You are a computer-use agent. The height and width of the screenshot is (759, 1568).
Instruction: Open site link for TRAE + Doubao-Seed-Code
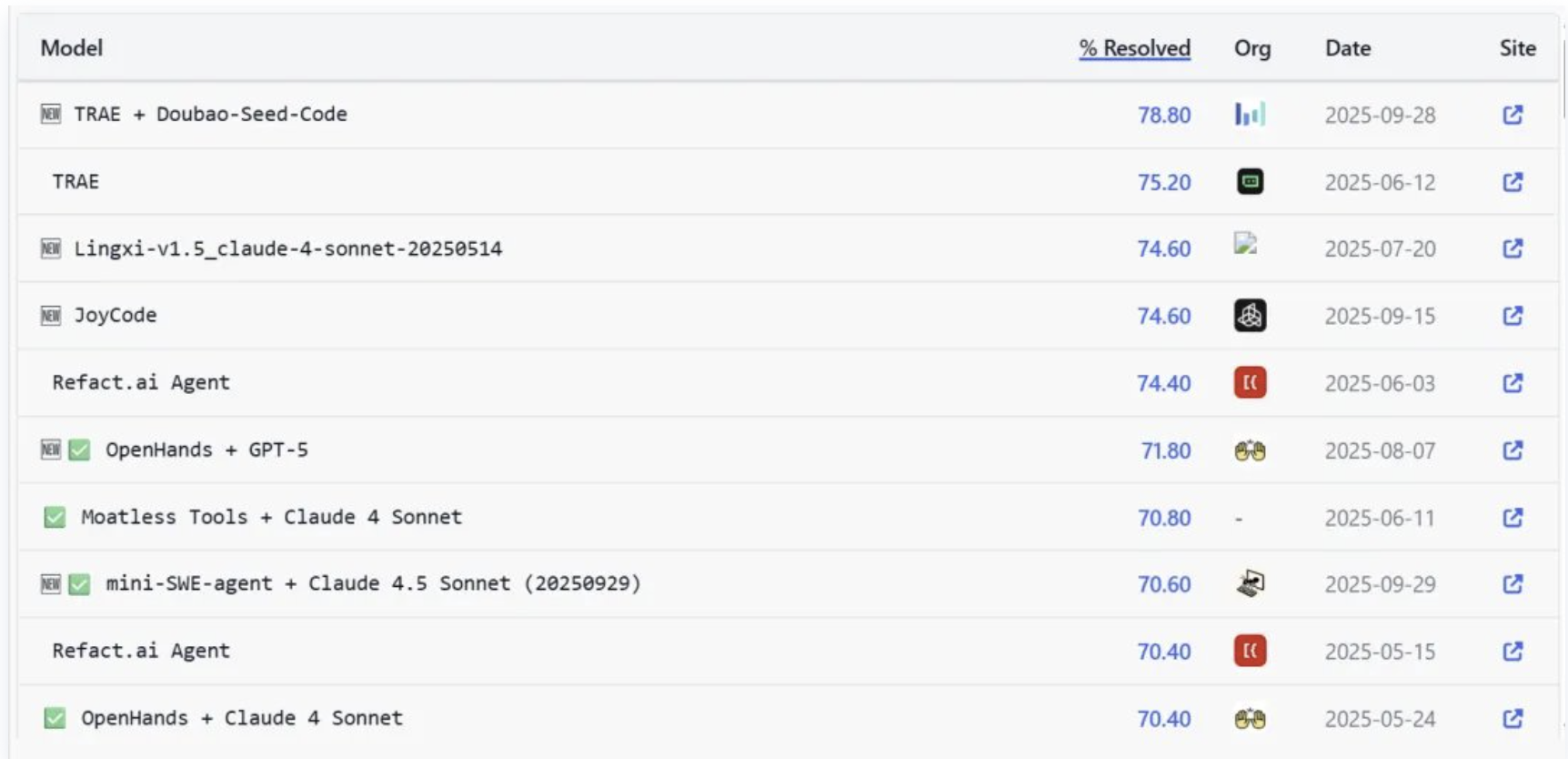pyautogui.click(x=1513, y=115)
